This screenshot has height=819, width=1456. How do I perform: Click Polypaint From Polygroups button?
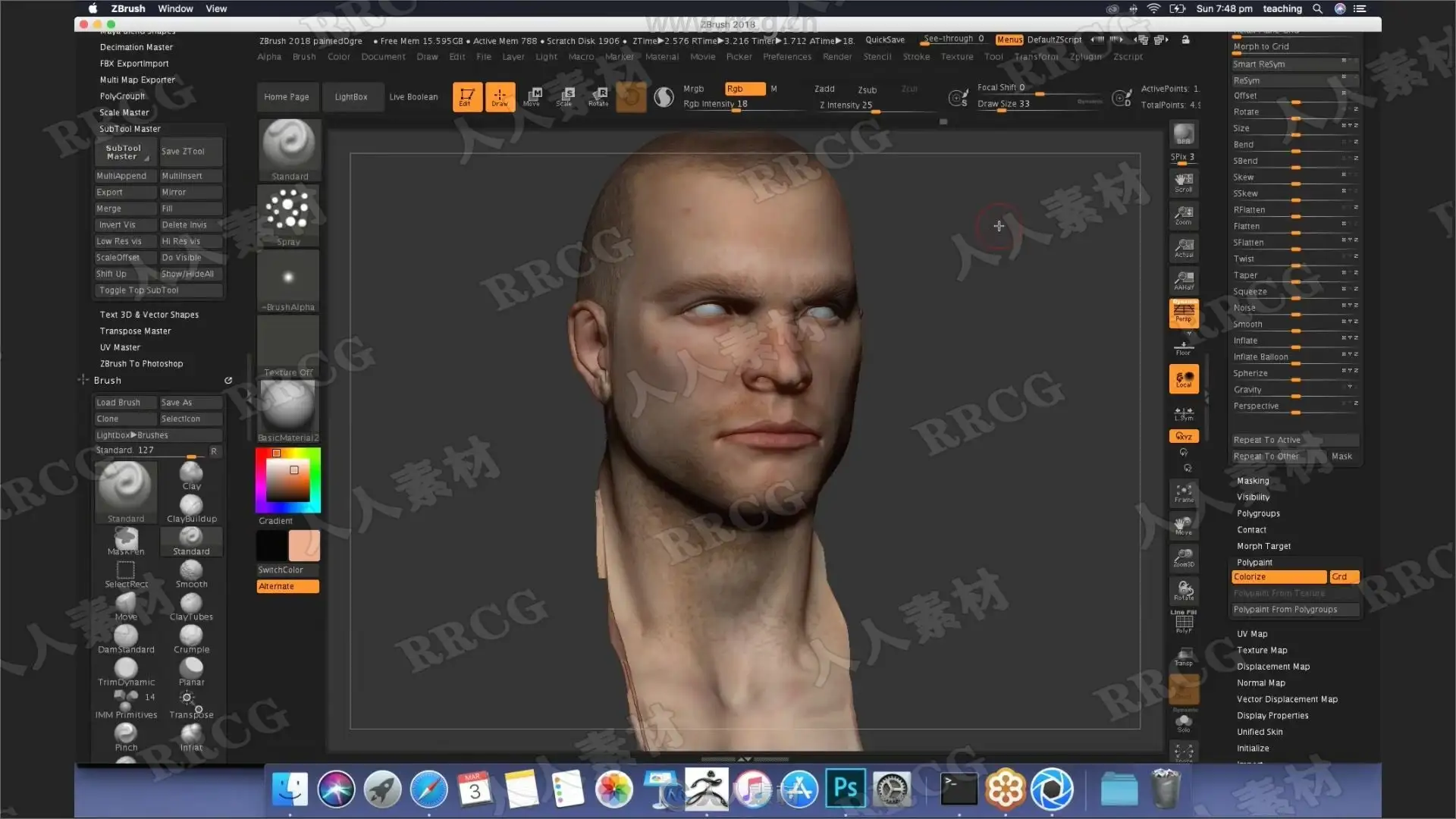pos(1285,610)
